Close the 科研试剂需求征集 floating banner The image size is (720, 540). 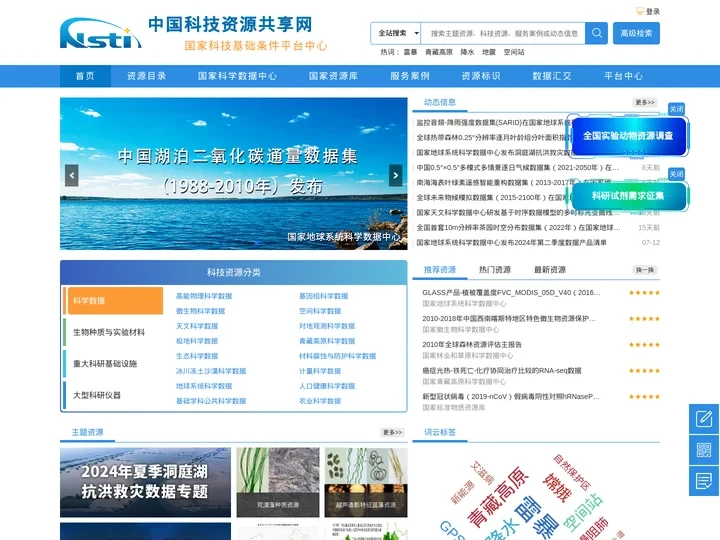tap(676, 174)
